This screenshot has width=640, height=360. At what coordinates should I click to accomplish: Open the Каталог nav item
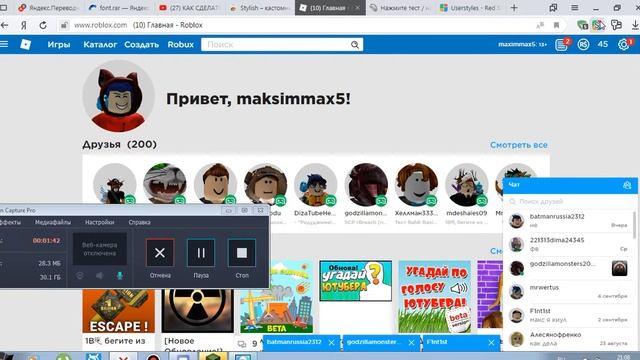click(100, 44)
